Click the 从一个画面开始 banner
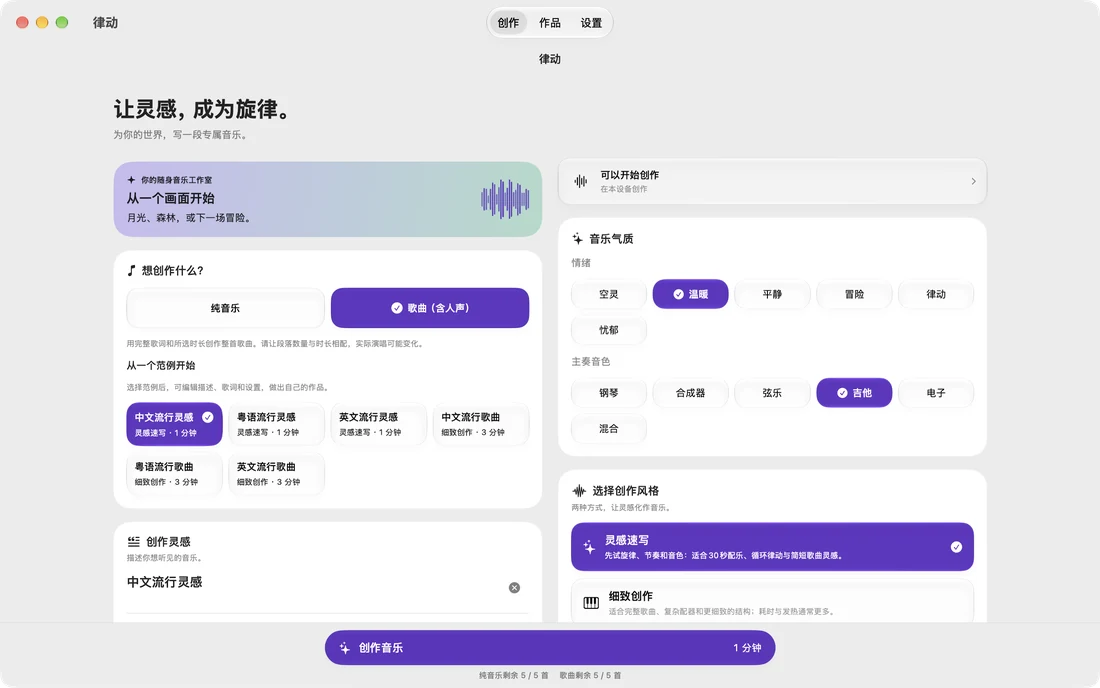The height and width of the screenshot is (688, 1100). point(328,200)
